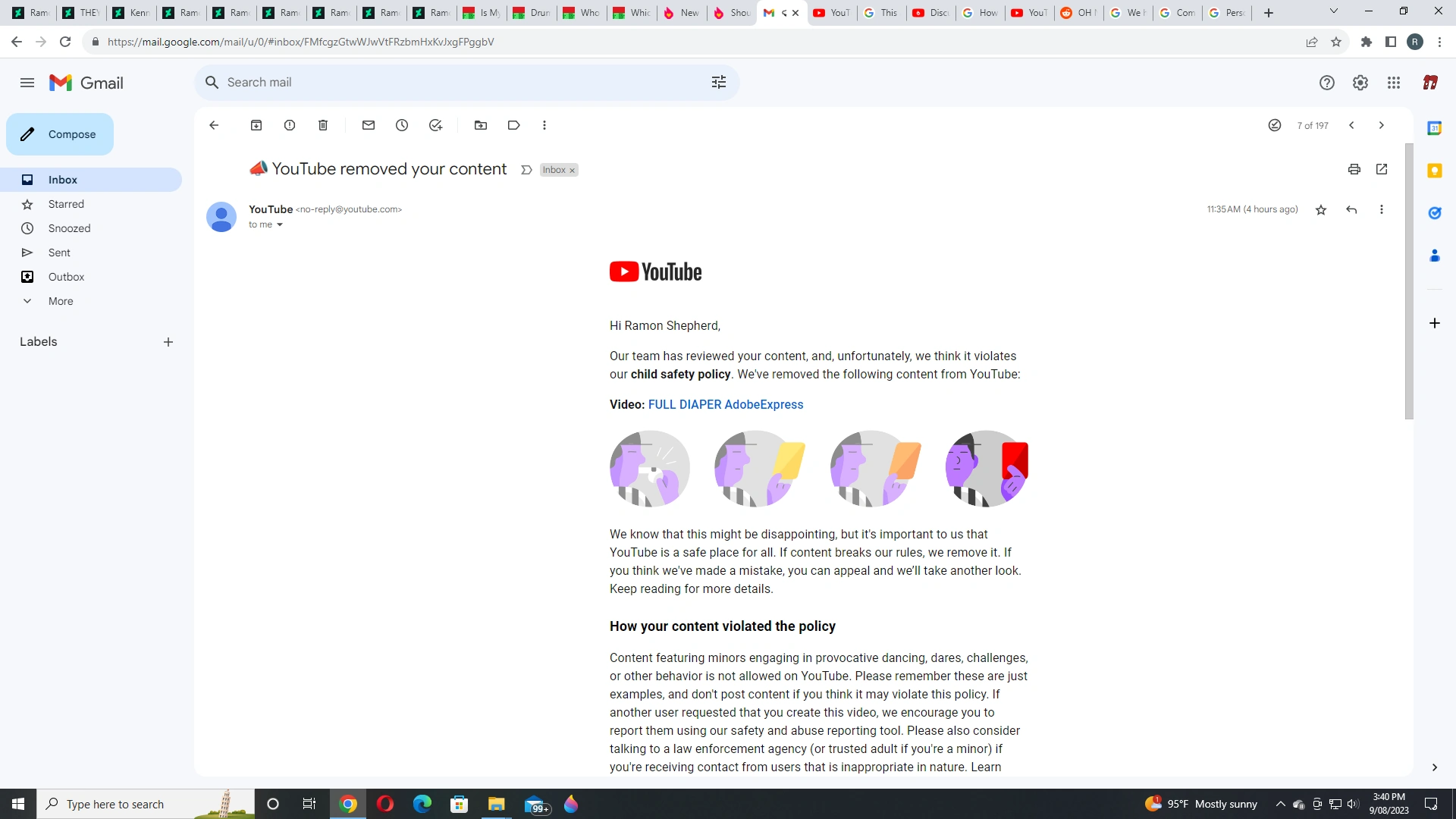This screenshot has width=1456, height=819.
Task: Report the email as spam
Action: coord(289,125)
